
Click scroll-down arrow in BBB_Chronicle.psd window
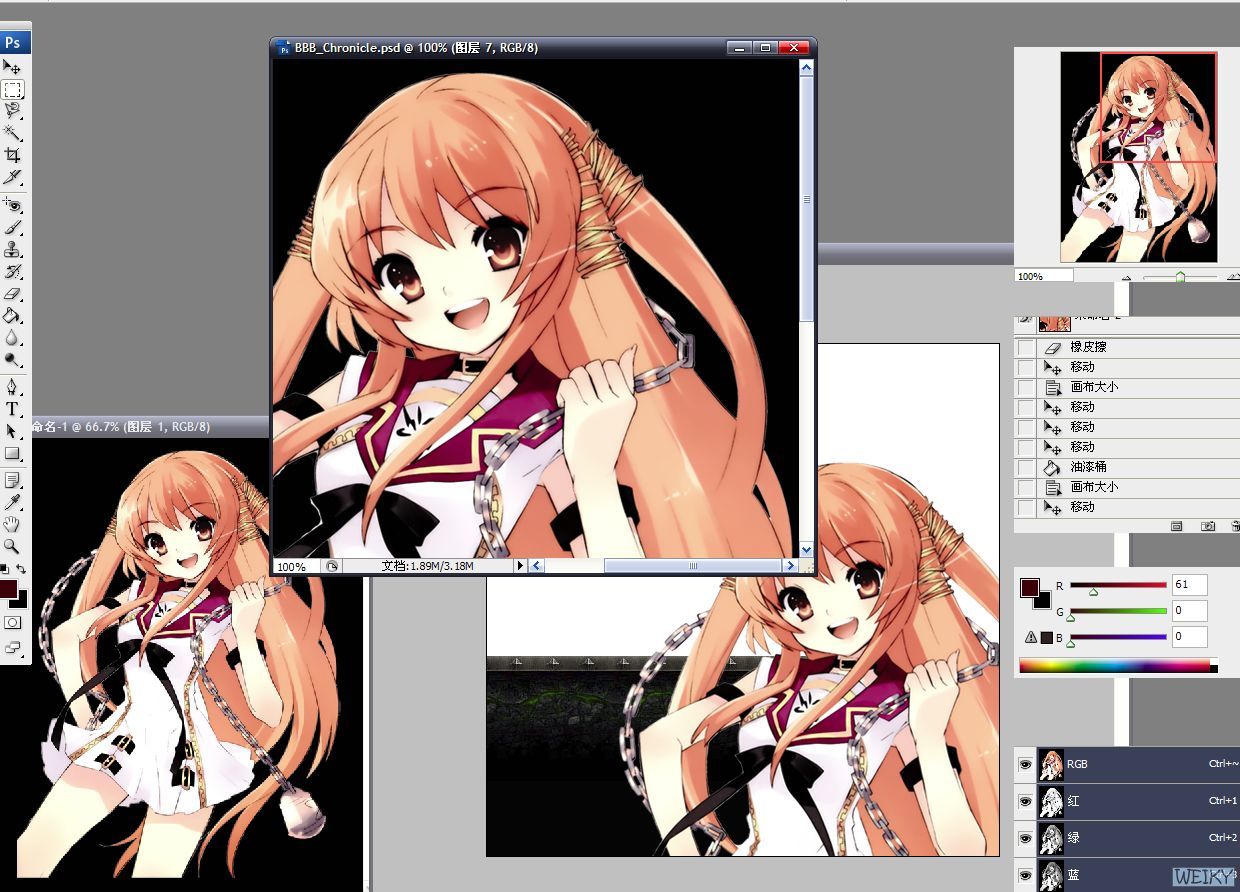pyautogui.click(x=807, y=549)
